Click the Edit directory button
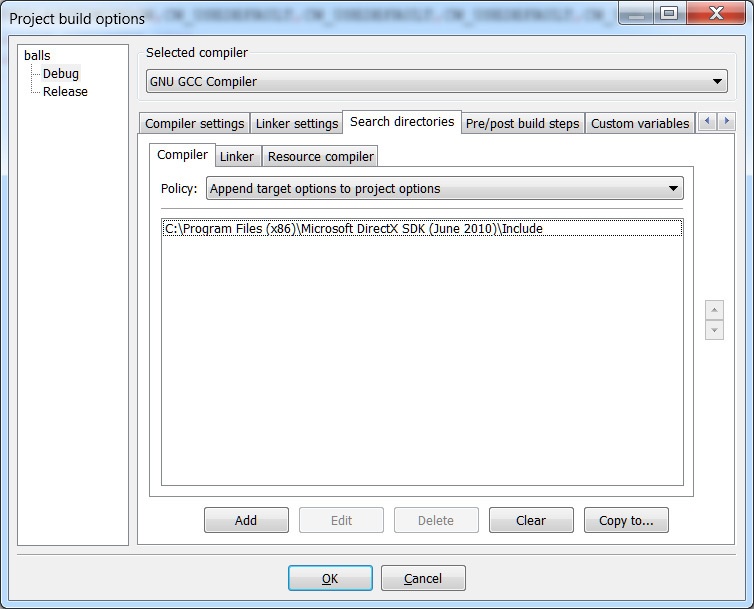754x609 pixels. point(341,520)
